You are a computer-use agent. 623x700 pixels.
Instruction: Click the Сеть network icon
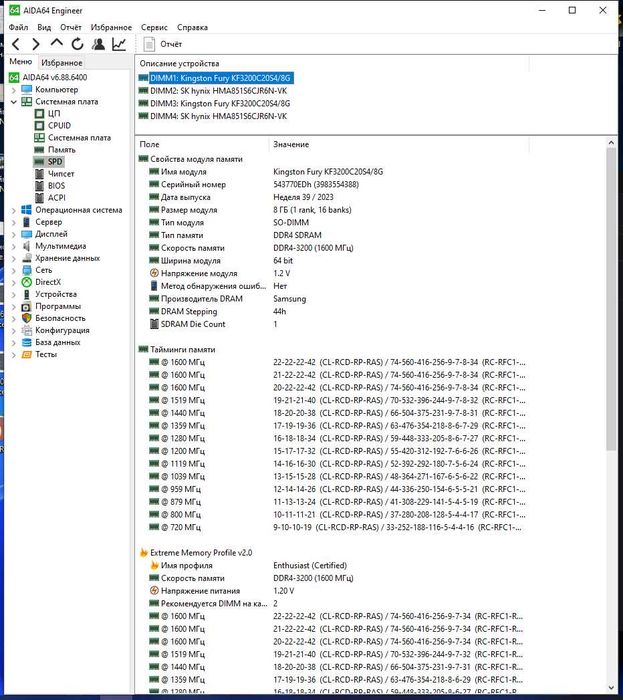pos(27,270)
